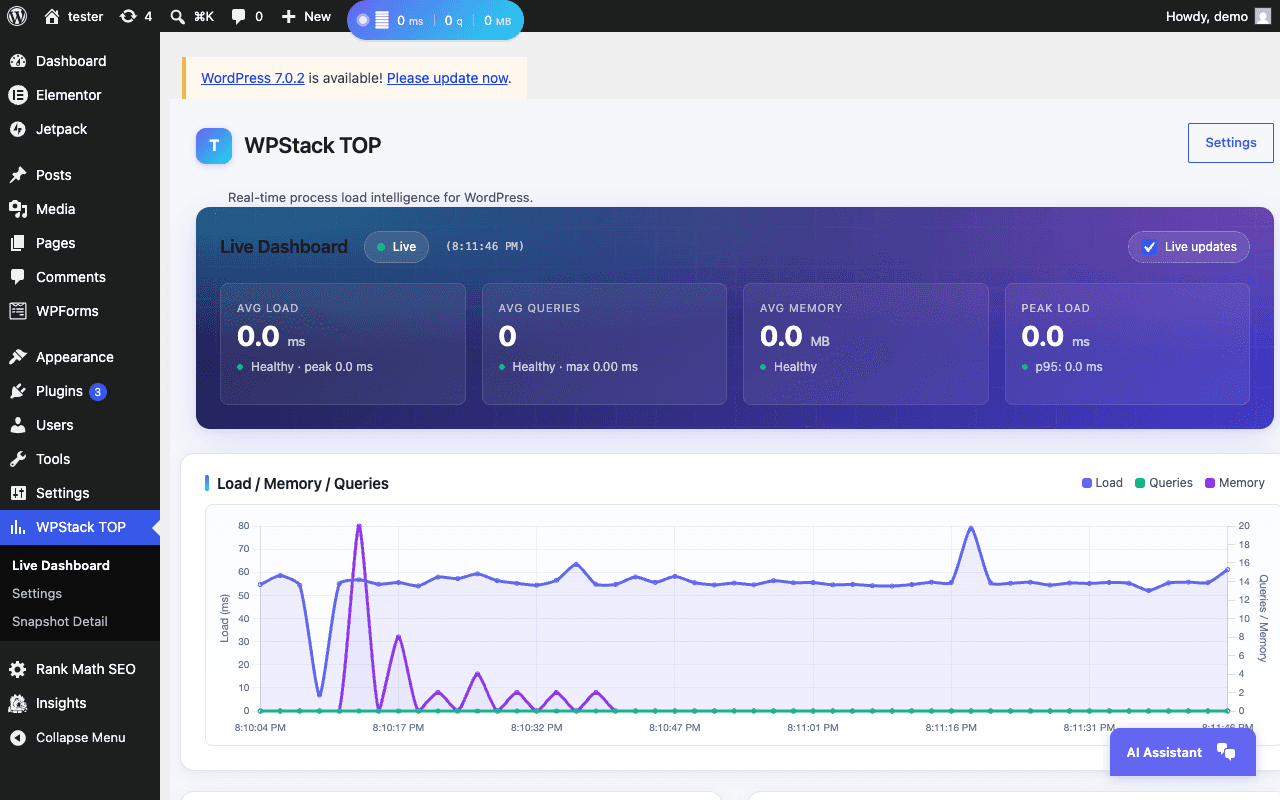Click the Elementor sidebar icon
The image size is (1280, 800).
coord(17,95)
